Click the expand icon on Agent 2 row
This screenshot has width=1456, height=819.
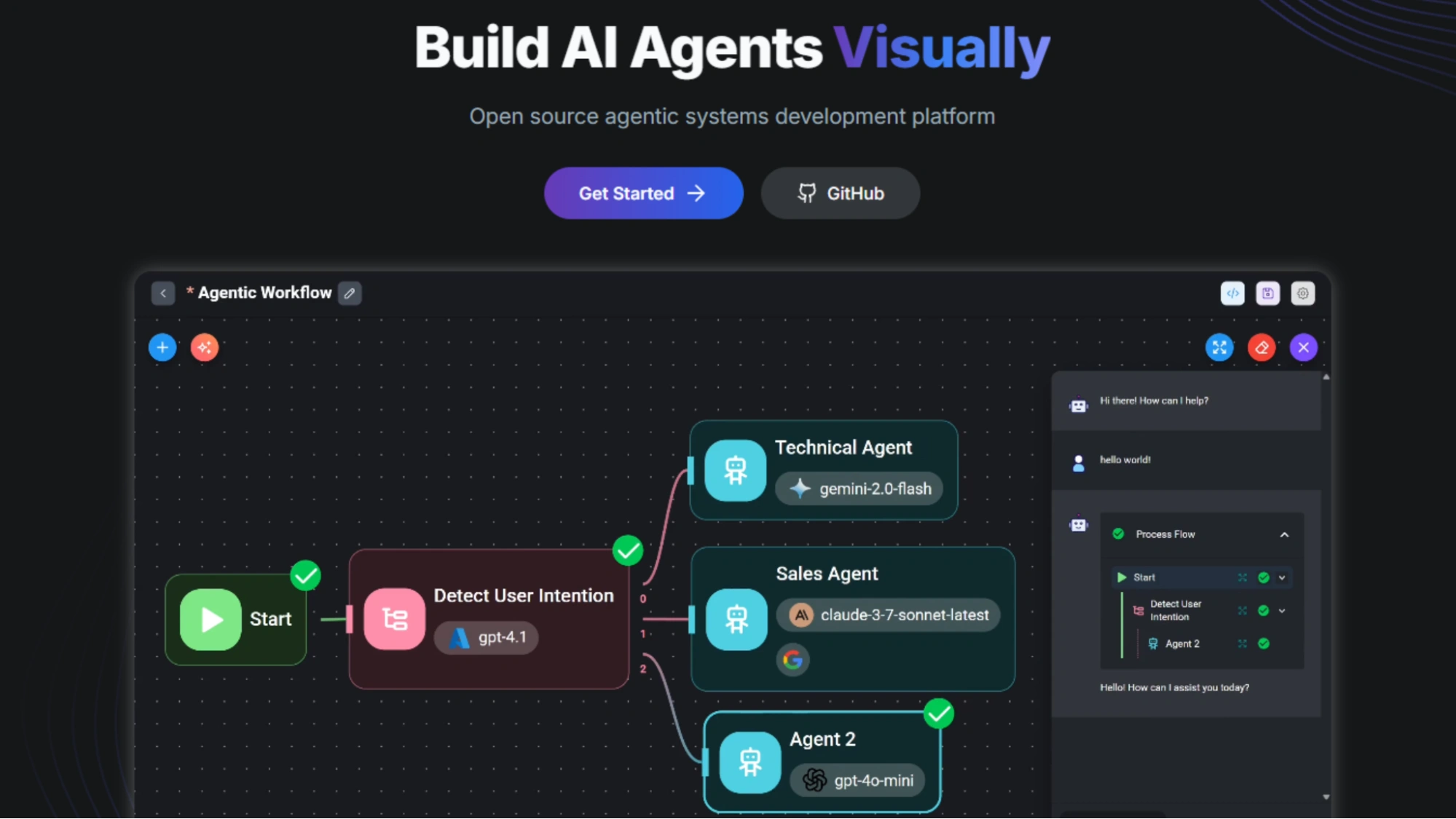point(1243,644)
